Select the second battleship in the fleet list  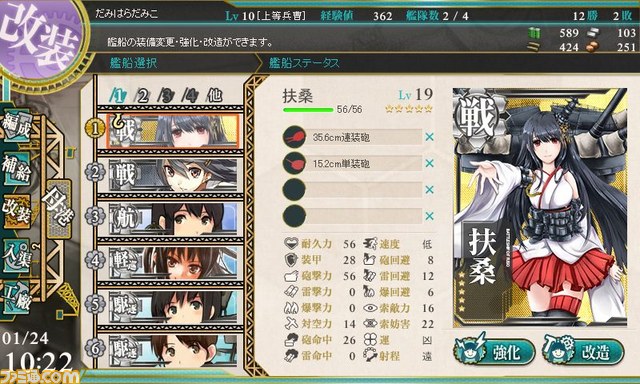pyautogui.click(x=173, y=175)
